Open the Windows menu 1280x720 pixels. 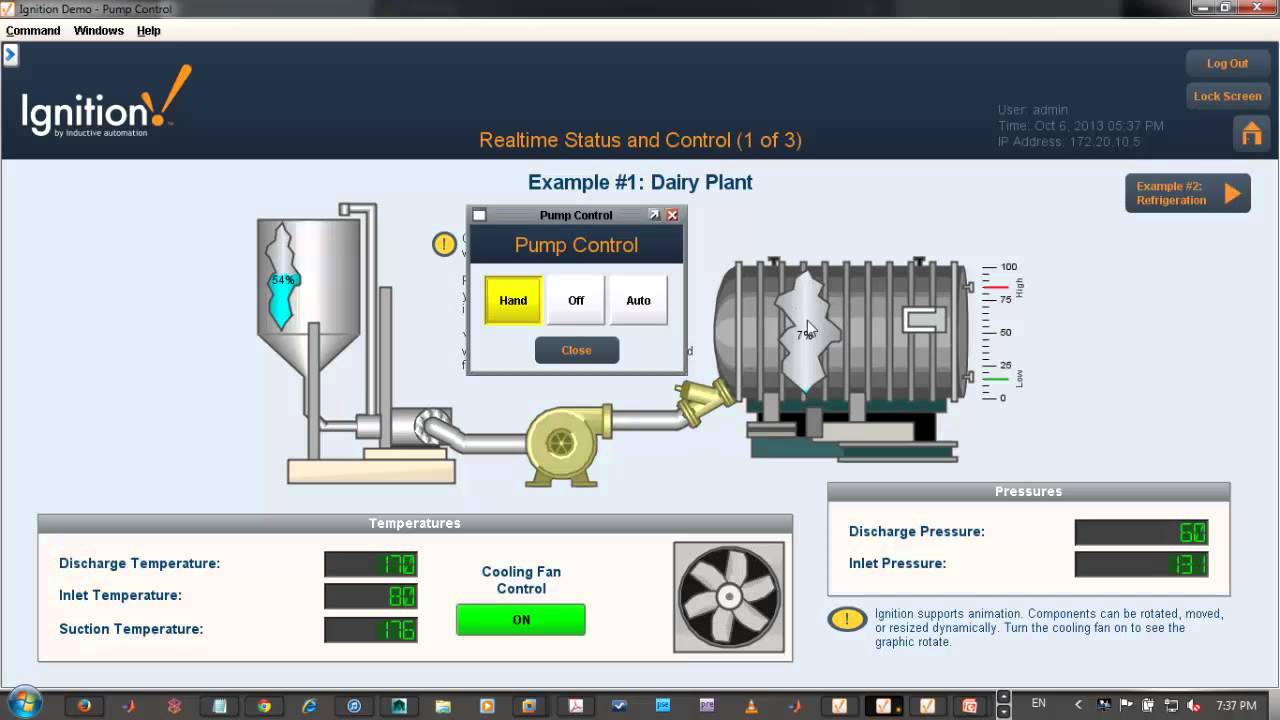pos(99,31)
